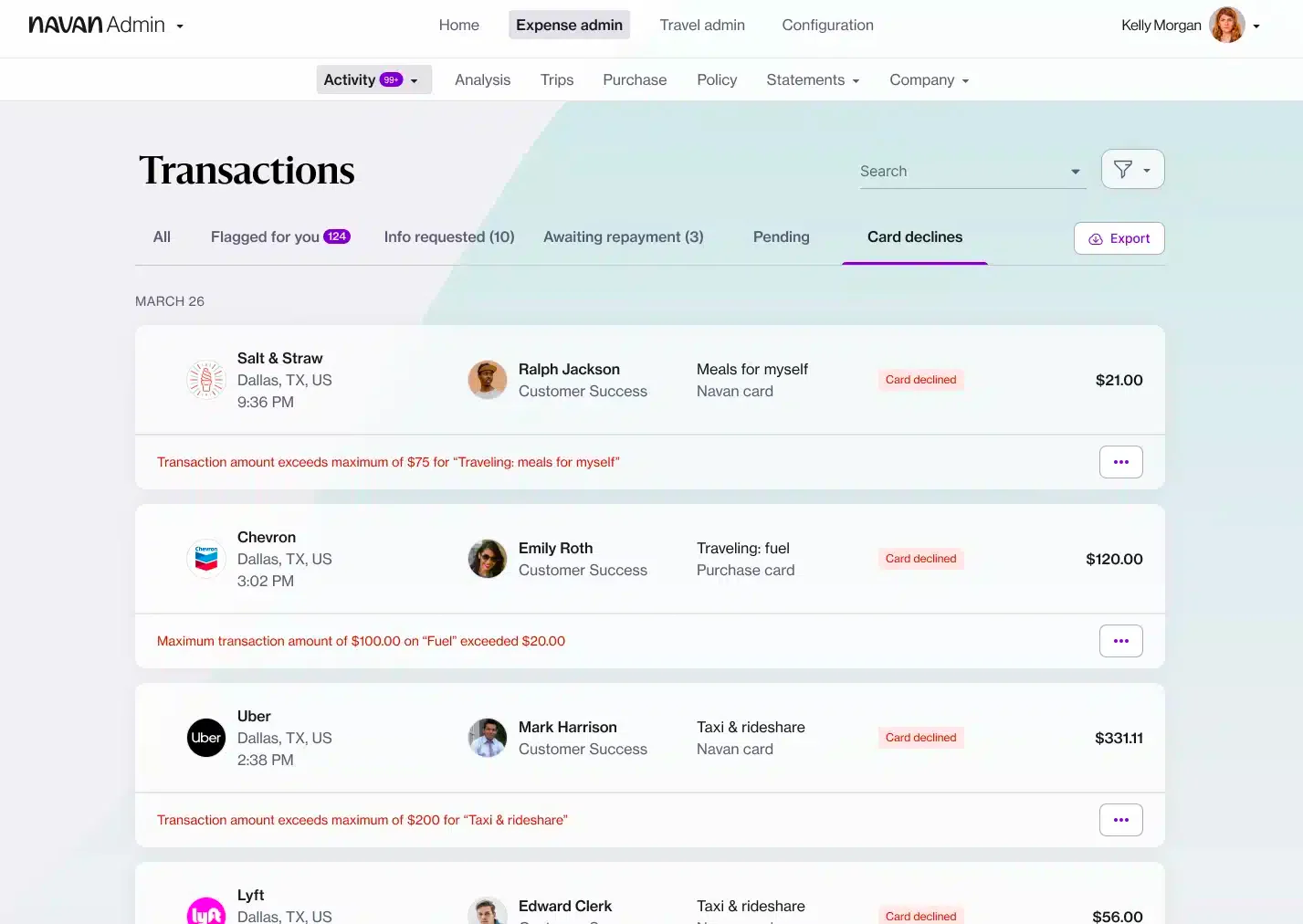Go to Travel admin section
The width and height of the screenshot is (1303, 924).
(702, 25)
